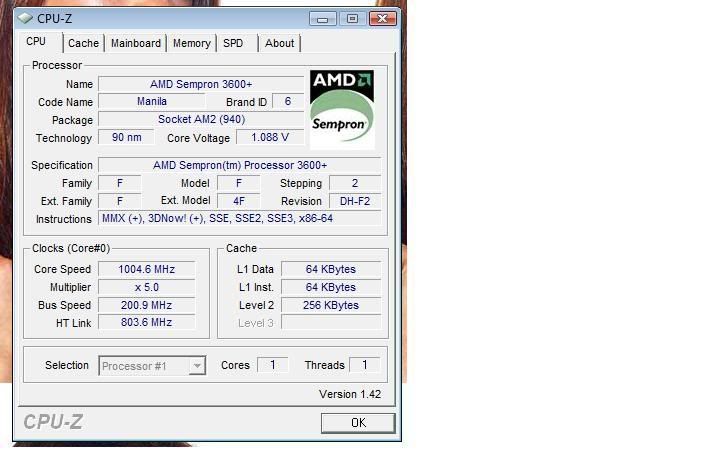Screen dimensions: 720x450
Task: Open the Mainboard tab
Action: 136,43
